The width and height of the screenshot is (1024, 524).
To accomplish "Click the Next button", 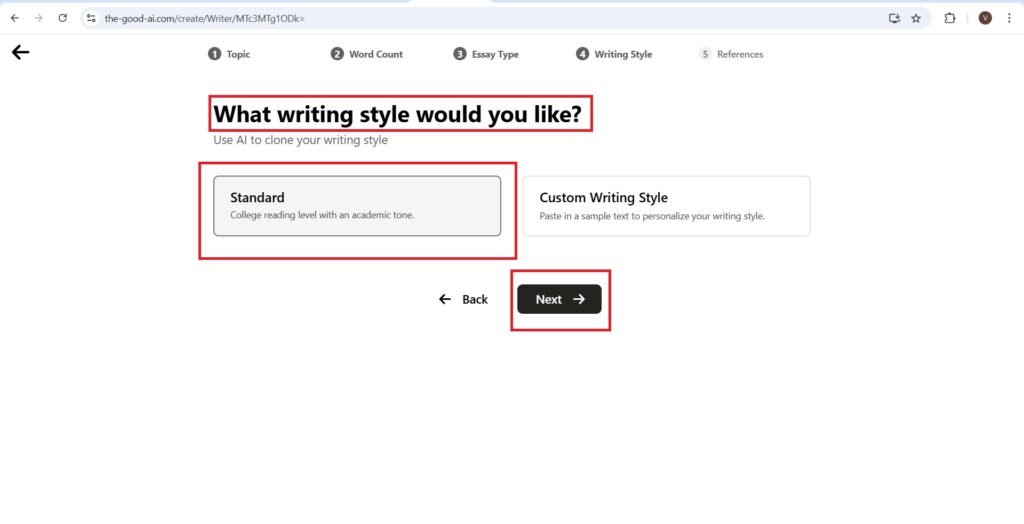I will coord(559,299).
